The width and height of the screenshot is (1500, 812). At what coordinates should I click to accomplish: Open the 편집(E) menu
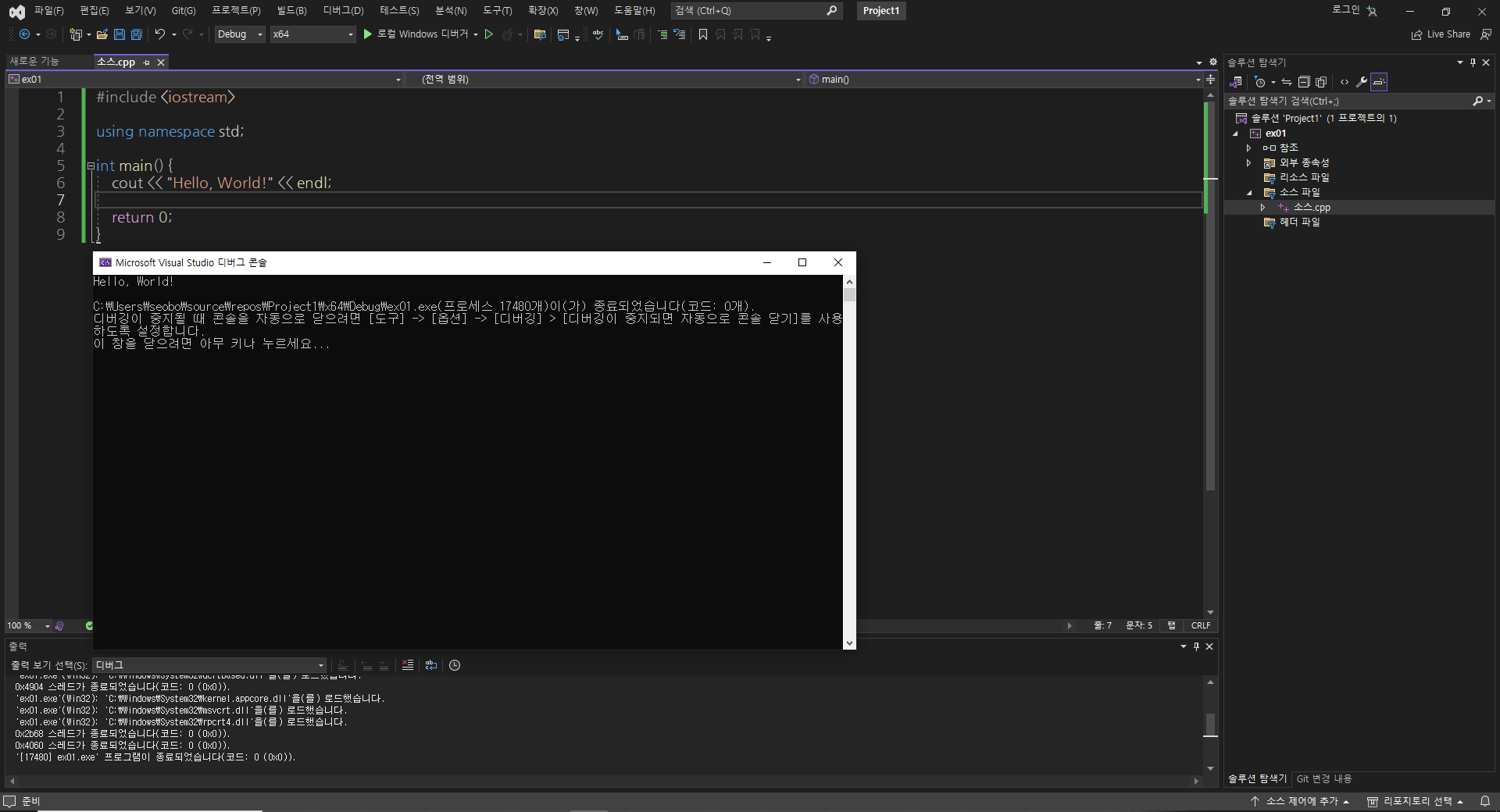[x=95, y=11]
